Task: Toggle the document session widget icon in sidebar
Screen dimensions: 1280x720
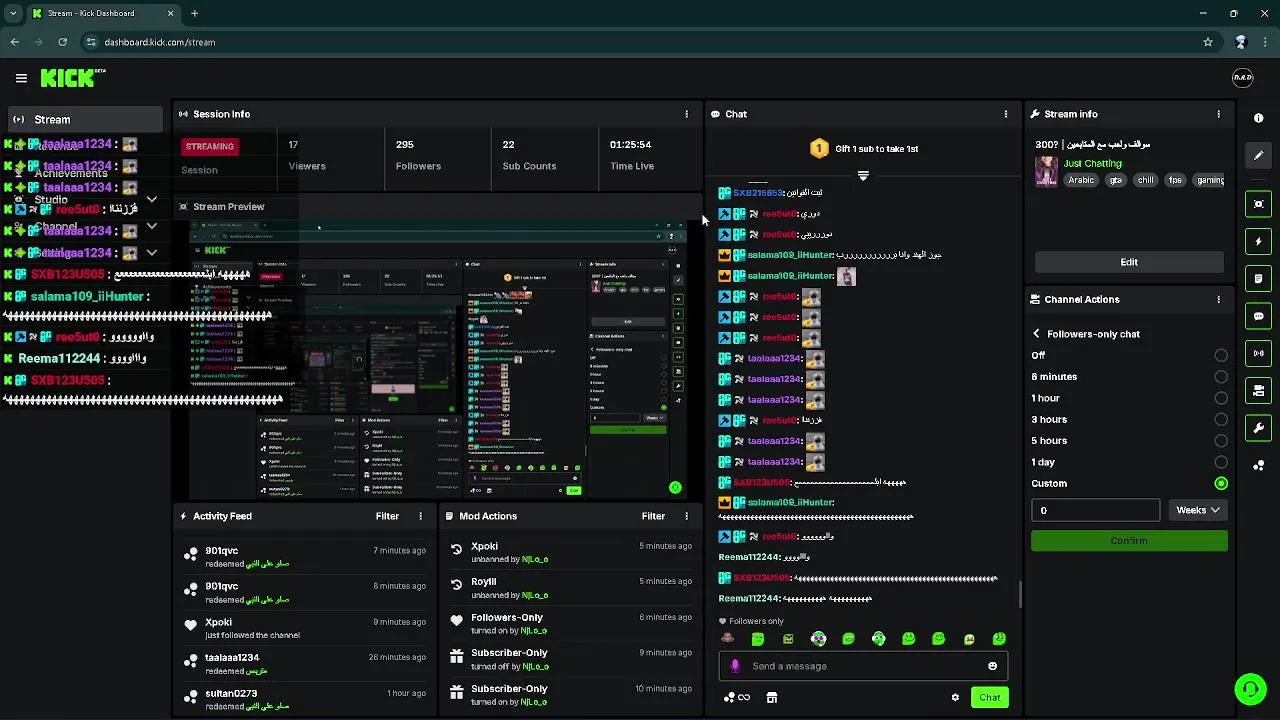Action: click(1258, 278)
